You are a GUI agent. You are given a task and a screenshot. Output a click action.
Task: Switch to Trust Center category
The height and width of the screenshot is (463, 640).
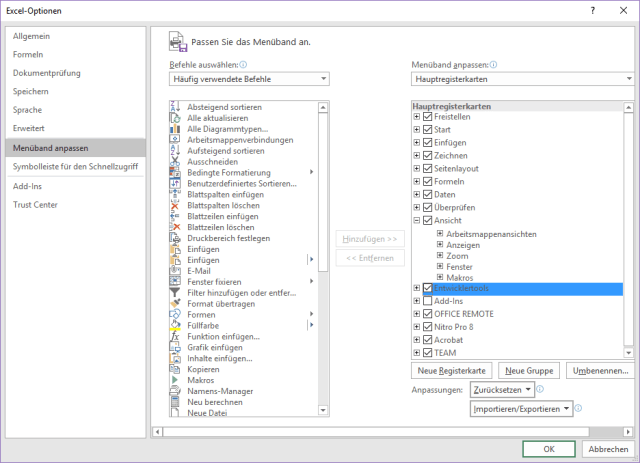(x=35, y=205)
